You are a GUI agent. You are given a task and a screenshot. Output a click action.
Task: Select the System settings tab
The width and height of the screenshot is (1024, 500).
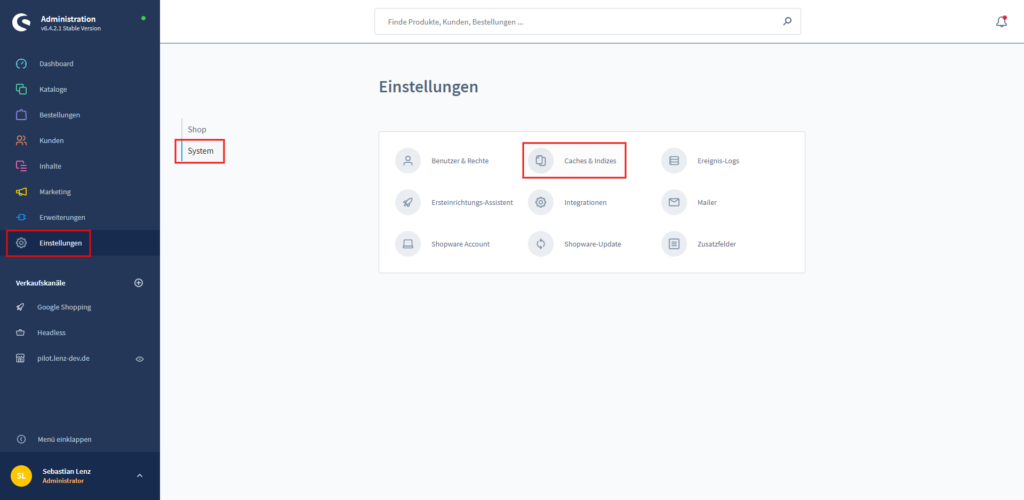200,151
